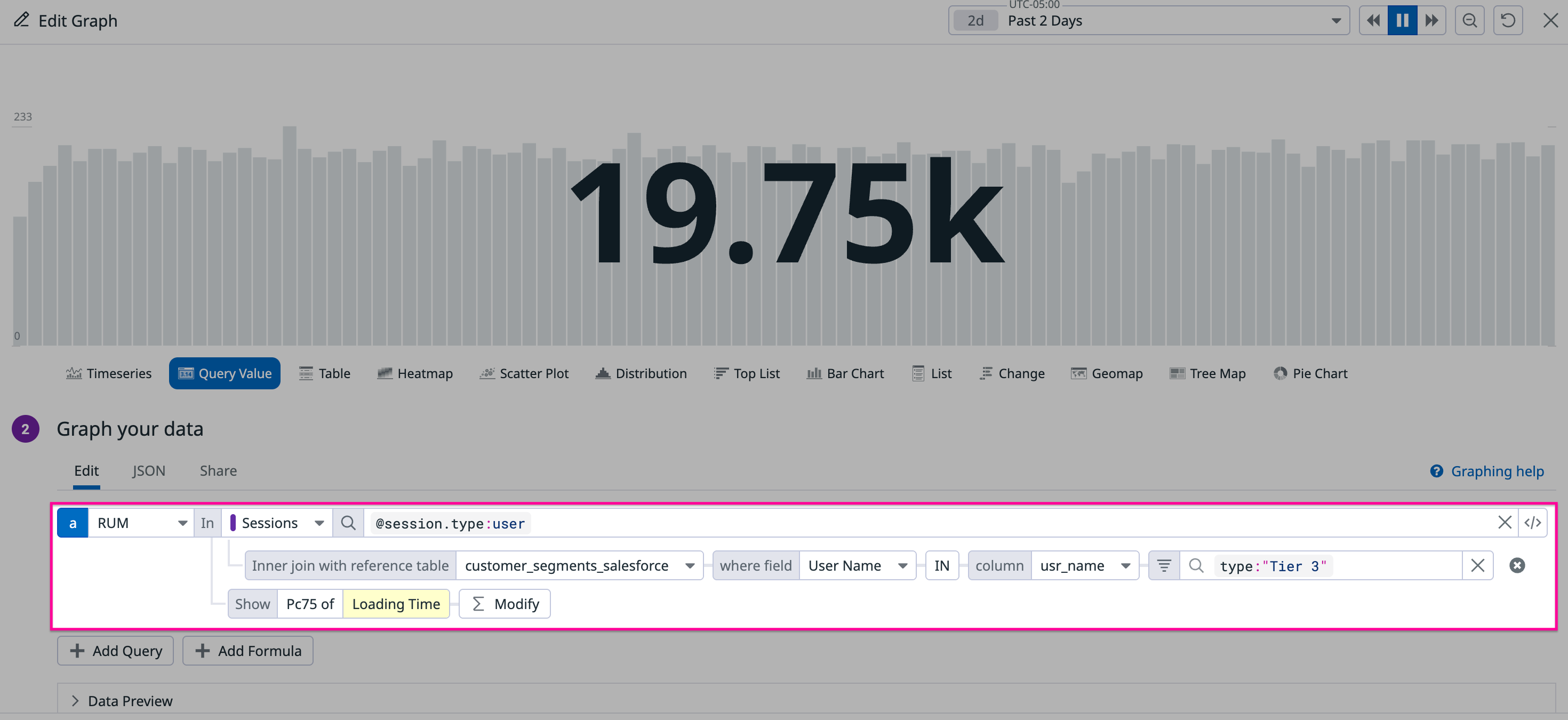Click the Add Query button
This screenshot has height=720, width=1568.
(115, 650)
